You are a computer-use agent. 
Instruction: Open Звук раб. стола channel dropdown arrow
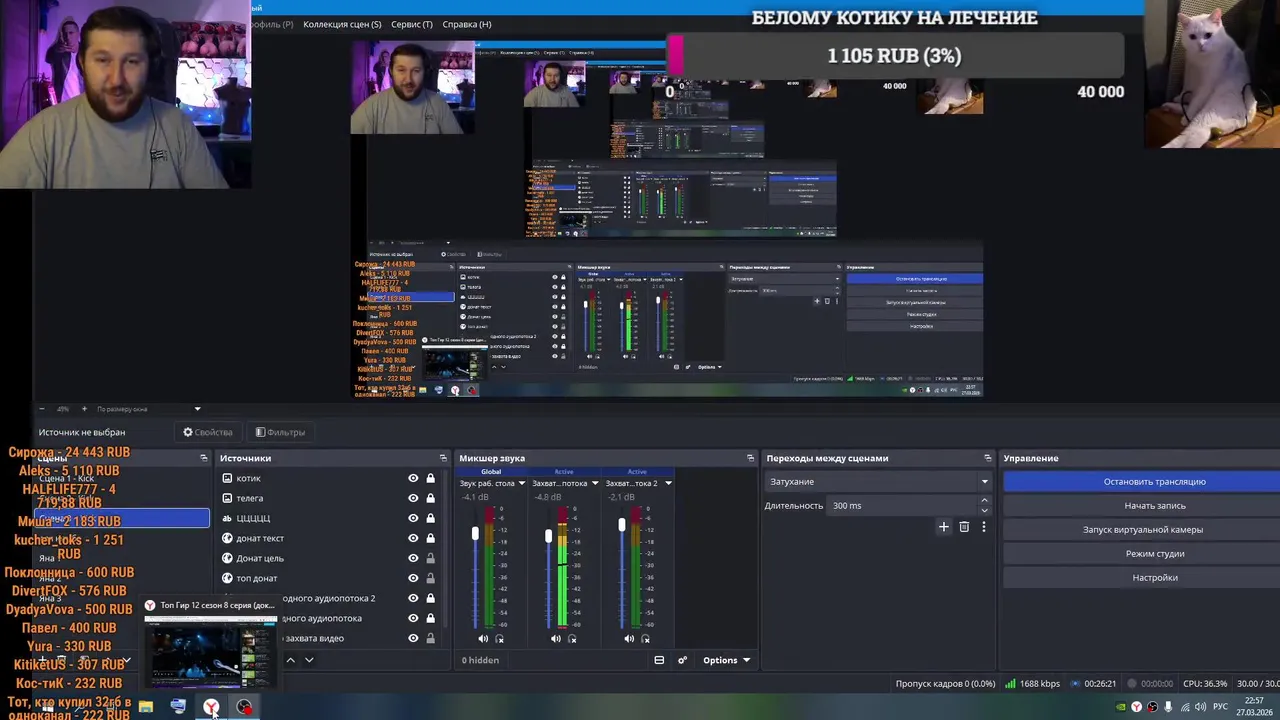521,483
